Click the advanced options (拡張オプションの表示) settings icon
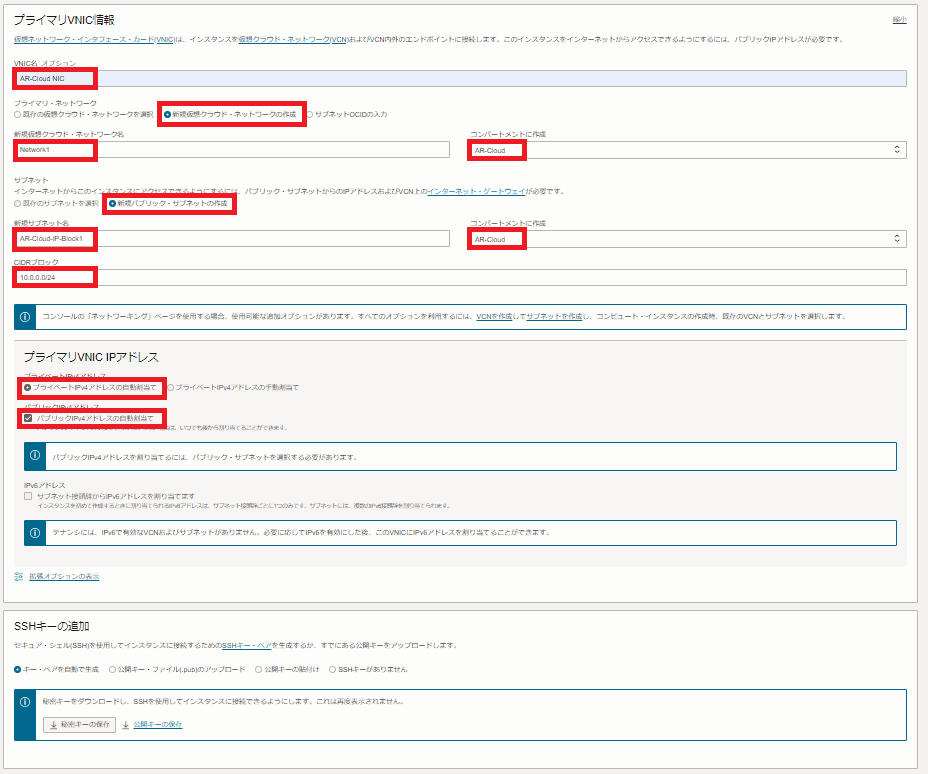The width and height of the screenshot is (928, 774). 19,577
